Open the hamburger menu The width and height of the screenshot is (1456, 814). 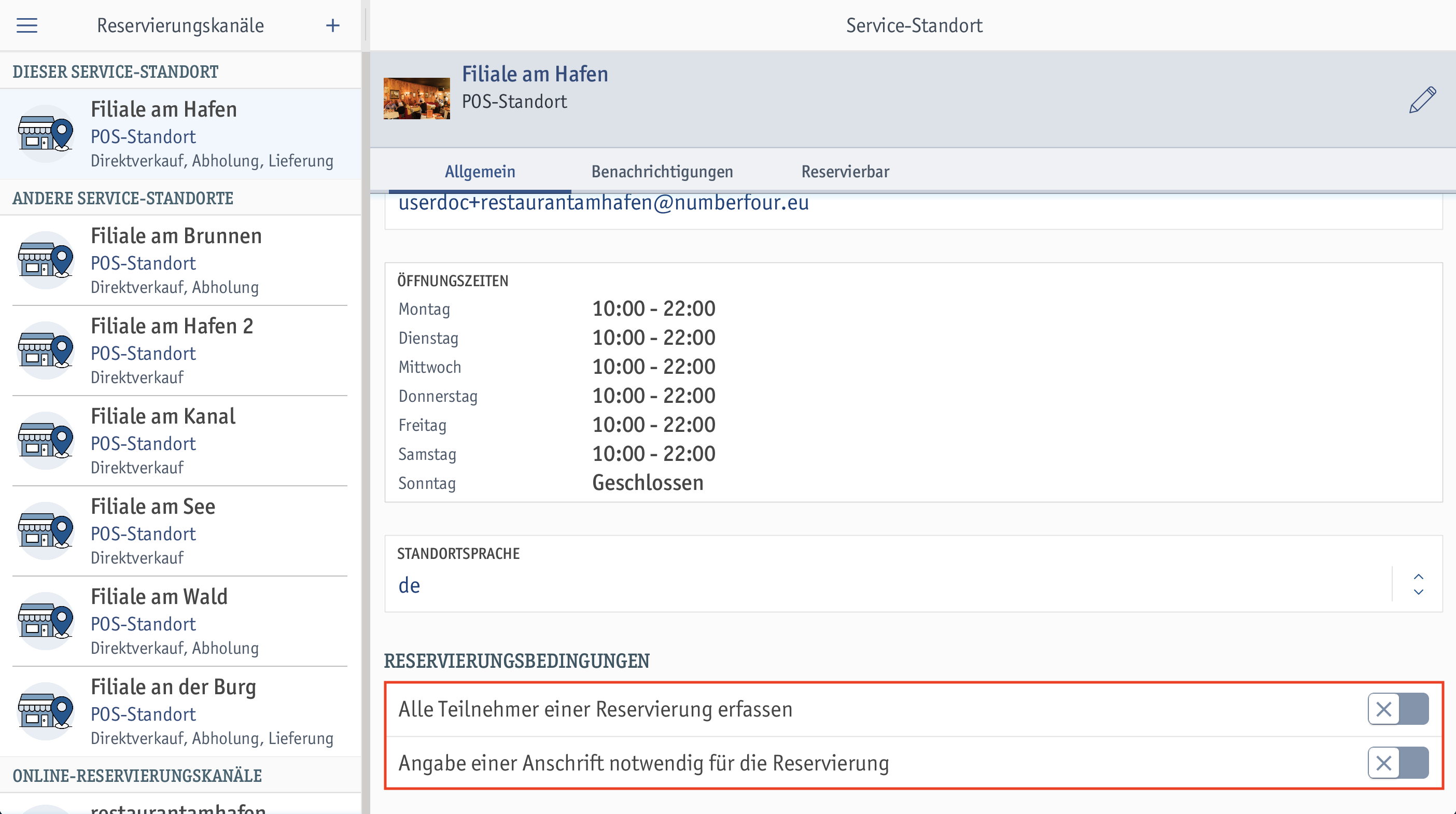click(26, 25)
